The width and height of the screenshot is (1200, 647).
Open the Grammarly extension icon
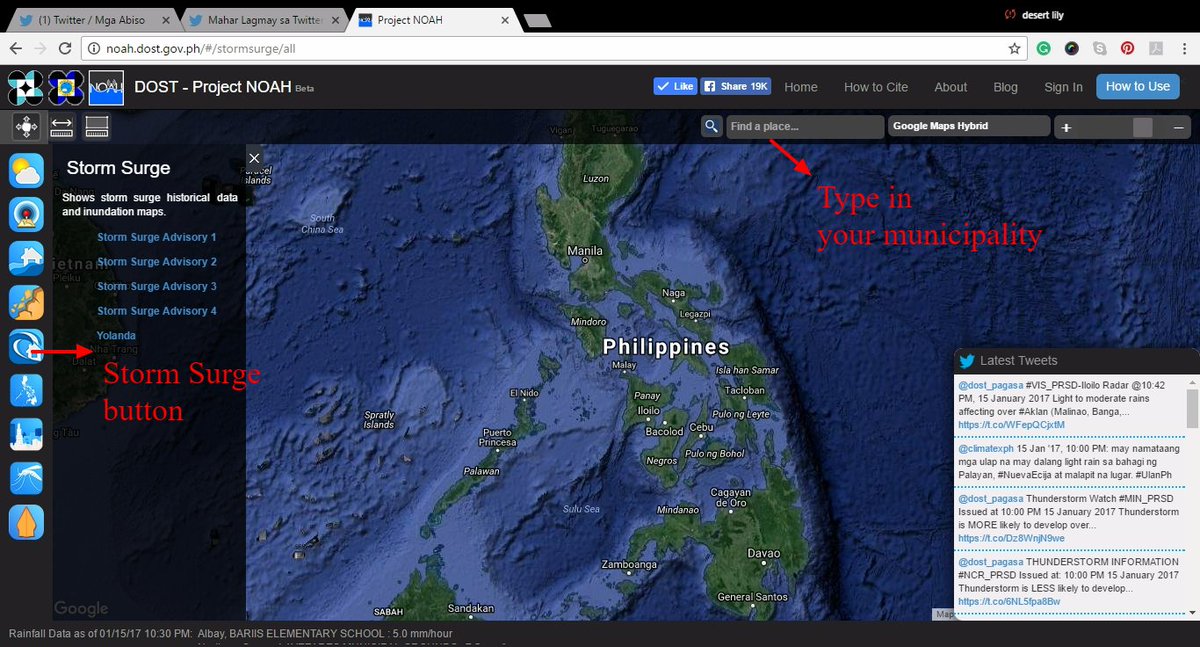pos(1043,48)
